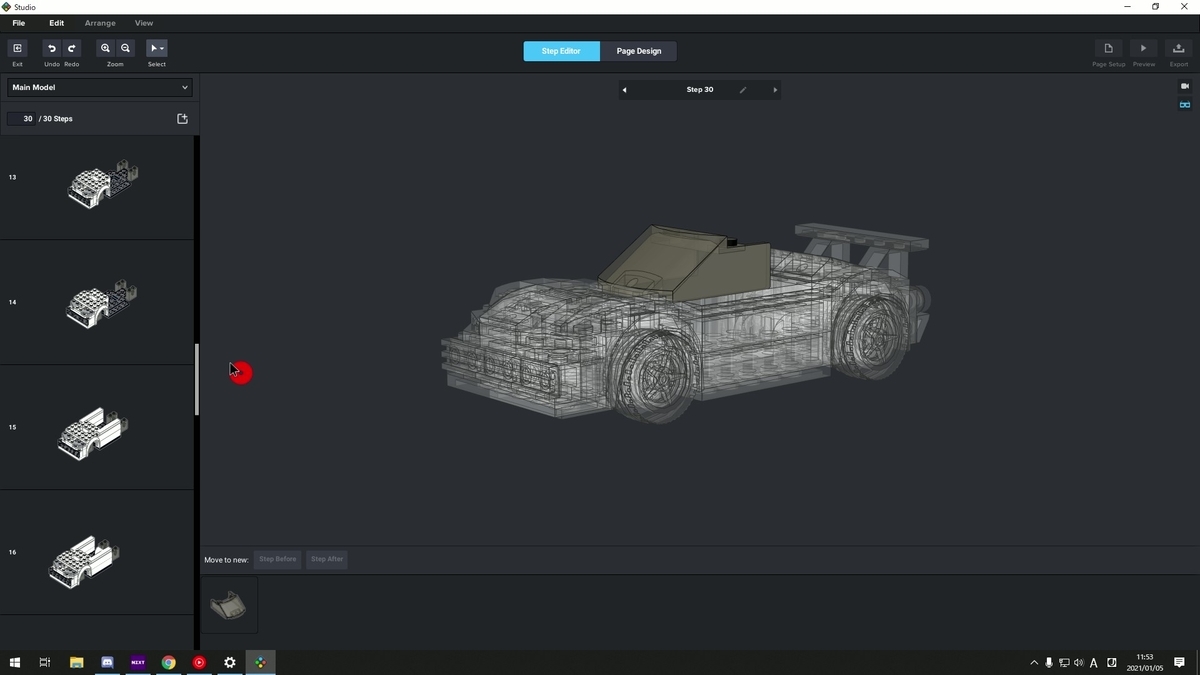This screenshot has width=1200, height=675.
Task: Click the Exit icon in toolbar
Action: [17, 48]
